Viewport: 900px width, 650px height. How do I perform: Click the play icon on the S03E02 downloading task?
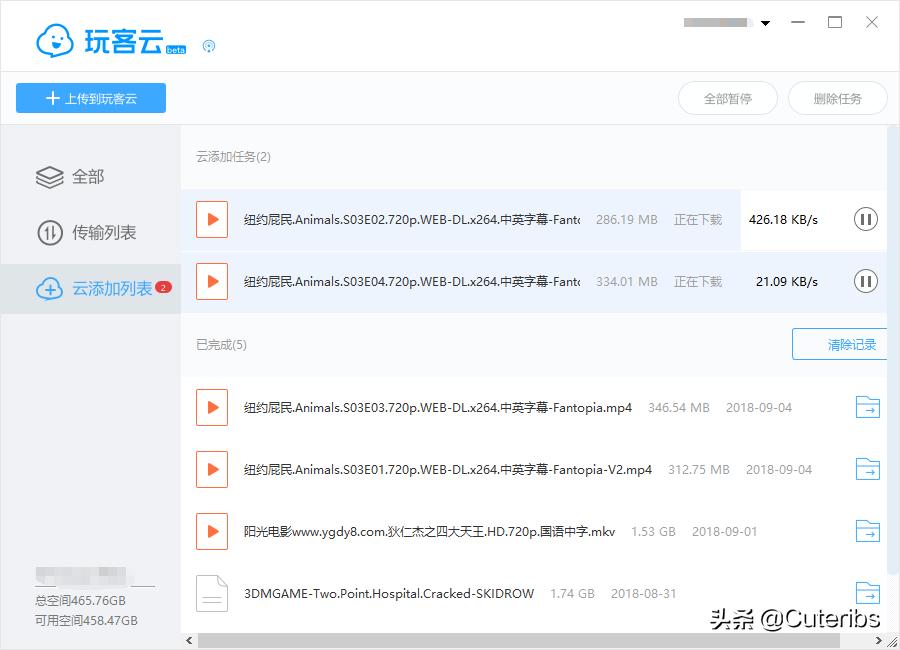pyautogui.click(x=211, y=219)
